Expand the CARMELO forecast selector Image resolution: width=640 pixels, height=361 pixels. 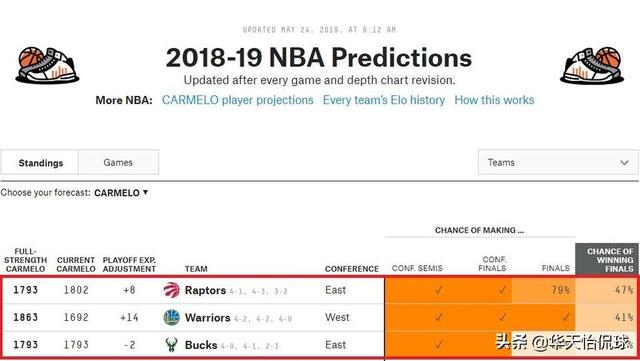121,193
